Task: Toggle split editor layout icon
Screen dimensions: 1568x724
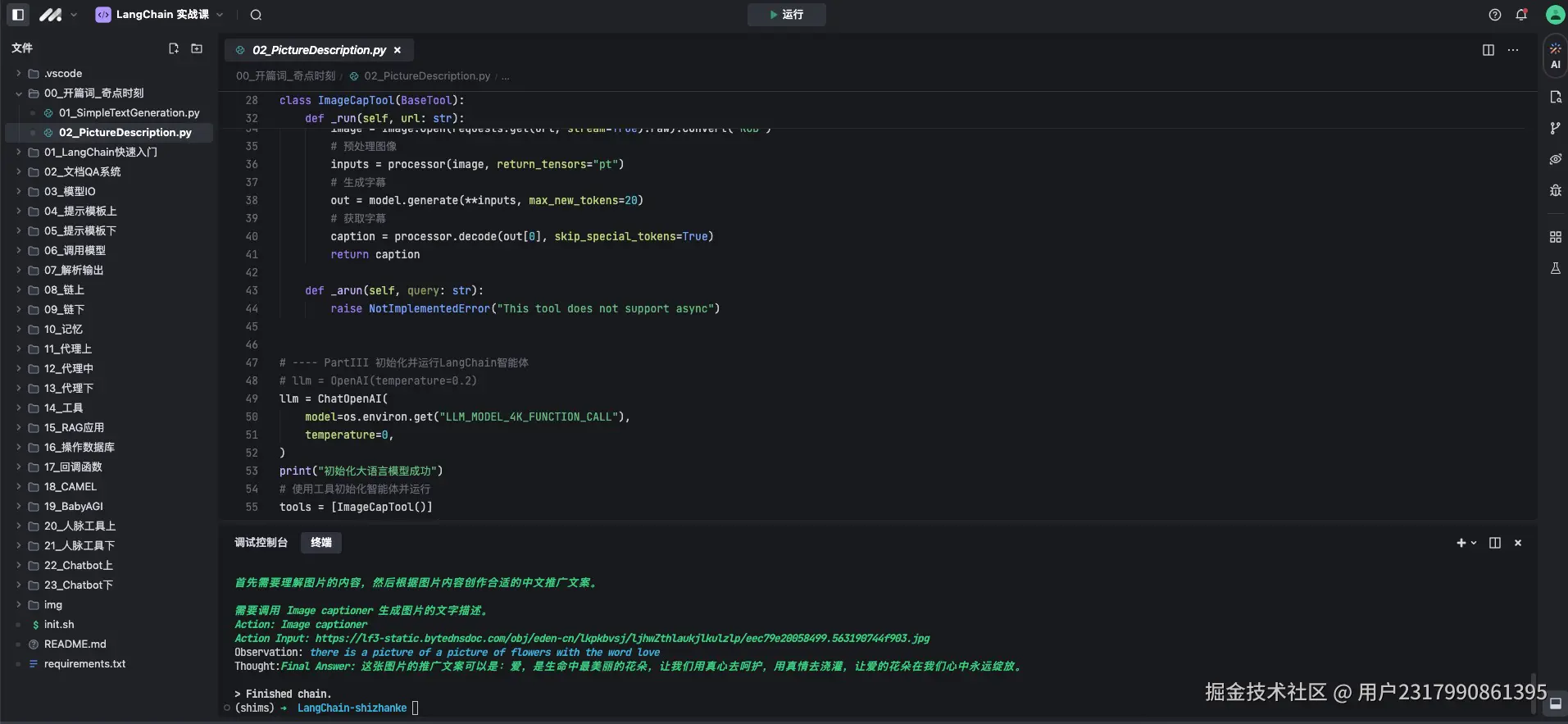Action: point(1488,50)
